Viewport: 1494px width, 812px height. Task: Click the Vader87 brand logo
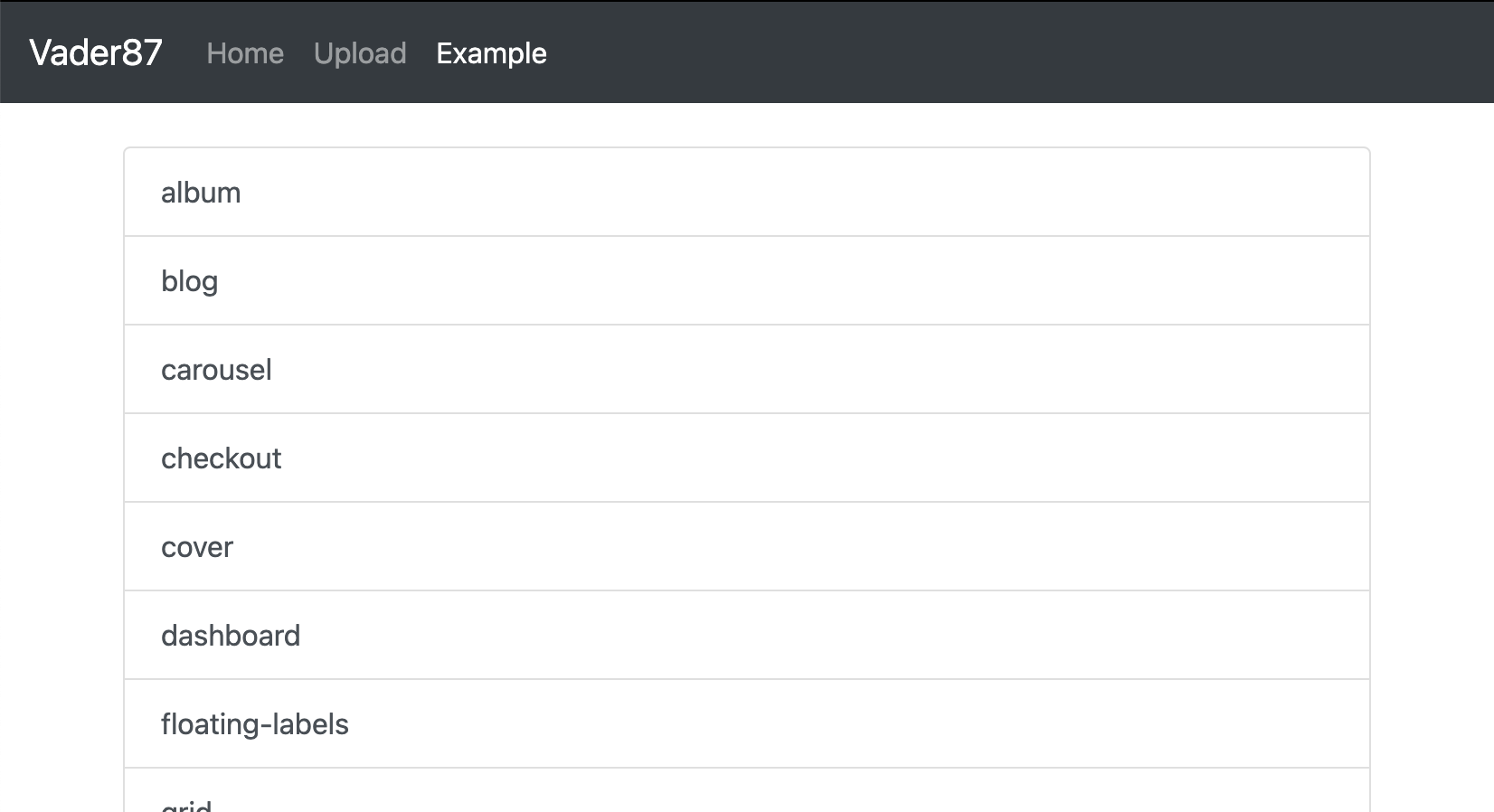click(x=96, y=52)
